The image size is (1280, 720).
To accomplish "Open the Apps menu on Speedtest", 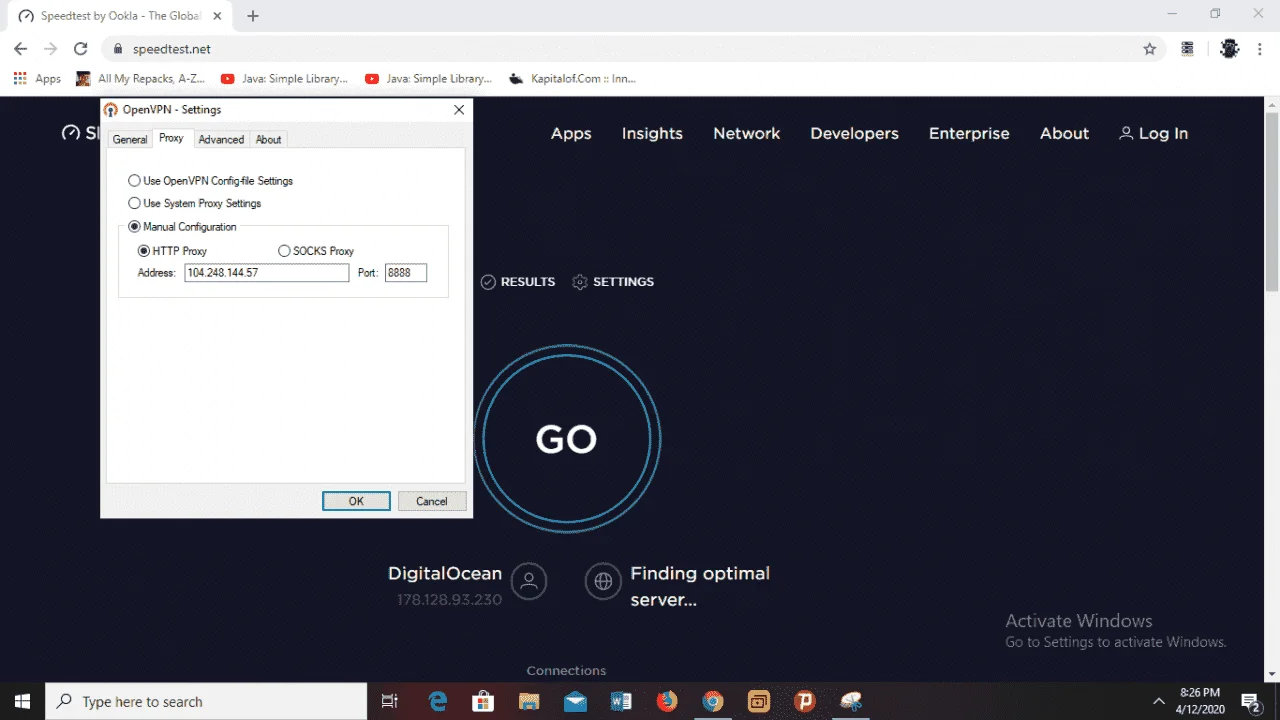I will point(571,133).
